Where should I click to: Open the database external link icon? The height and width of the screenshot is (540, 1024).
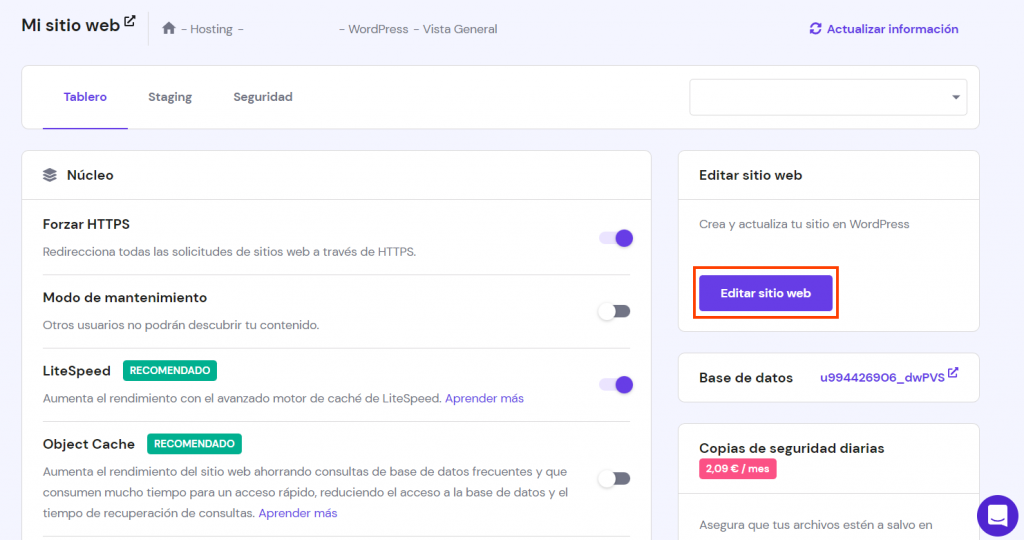click(953, 374)
